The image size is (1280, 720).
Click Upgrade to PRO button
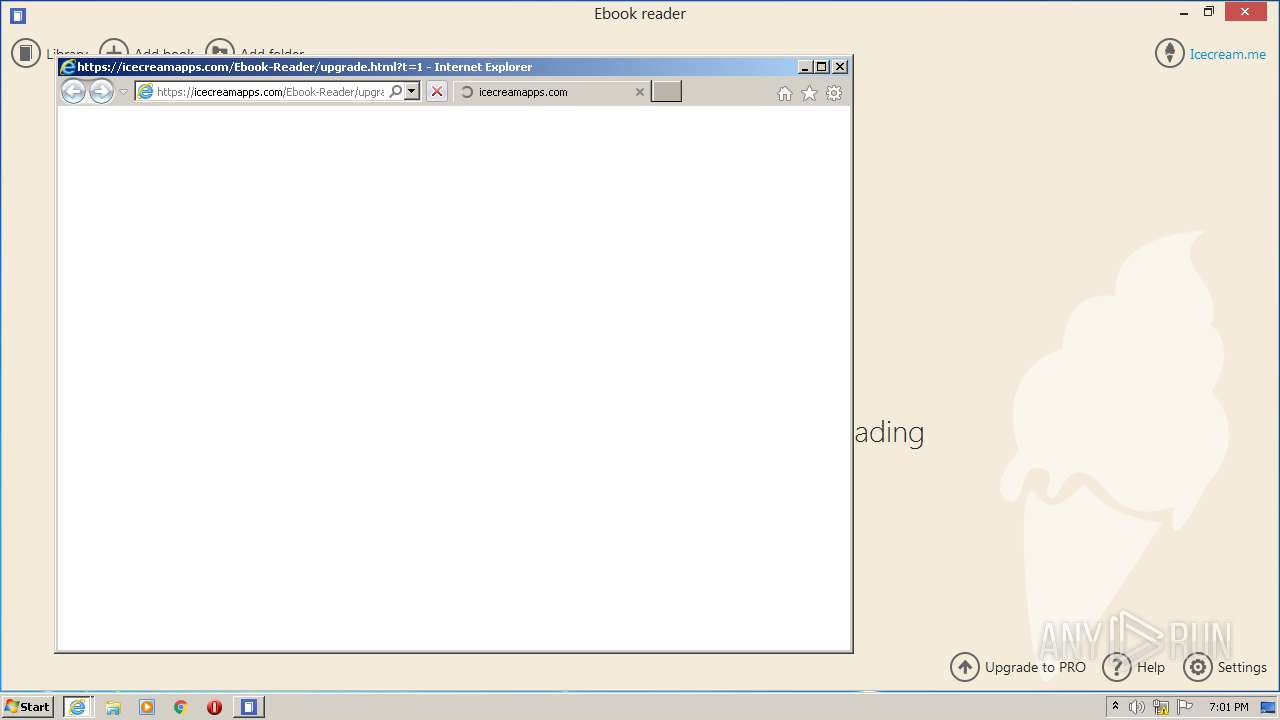[1018, 667]
